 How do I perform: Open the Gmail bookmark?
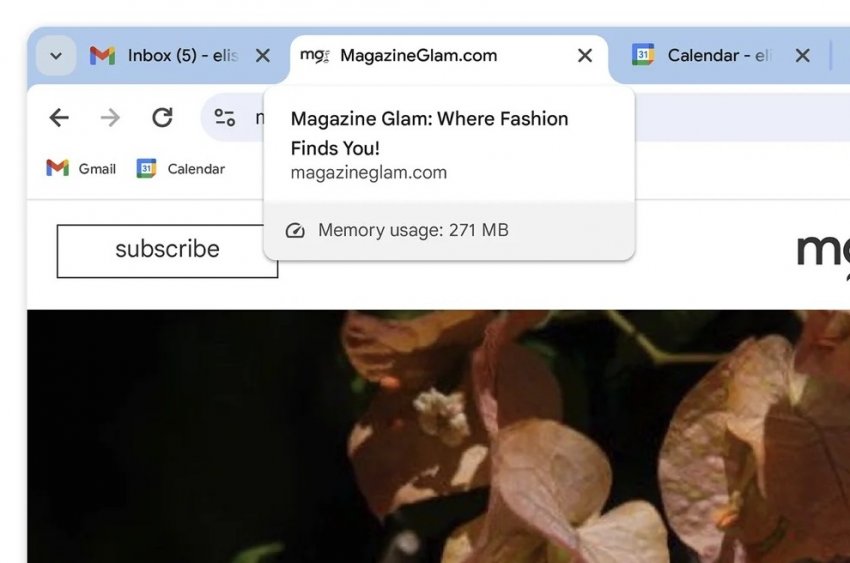pos(82,169)
